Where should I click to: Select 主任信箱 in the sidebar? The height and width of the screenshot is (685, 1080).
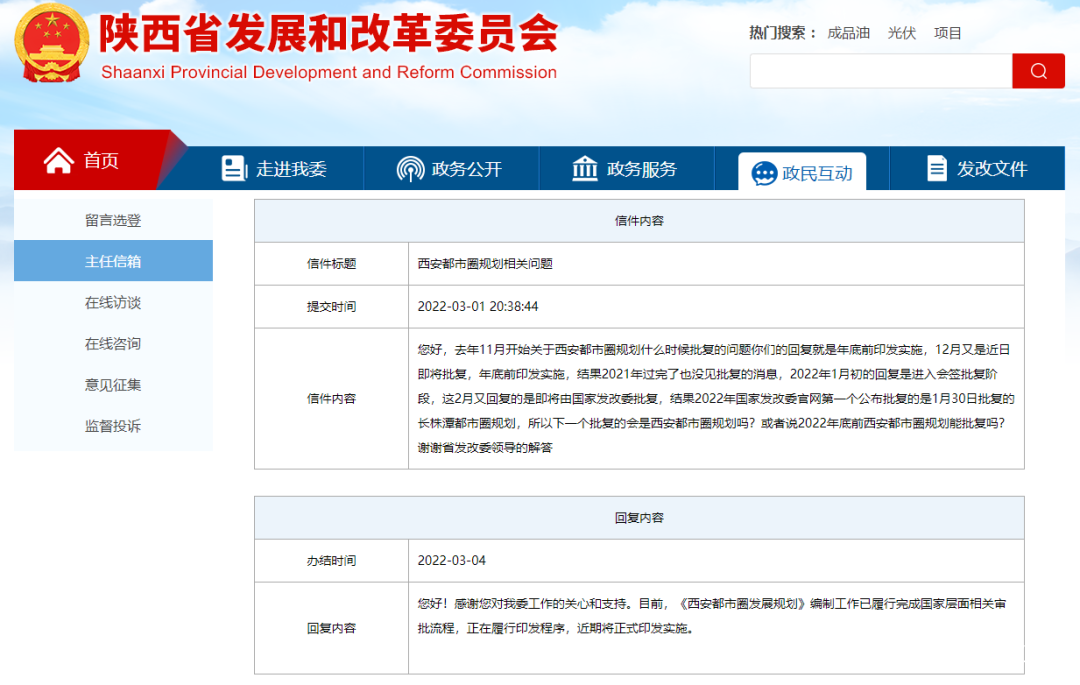(113, 262)
